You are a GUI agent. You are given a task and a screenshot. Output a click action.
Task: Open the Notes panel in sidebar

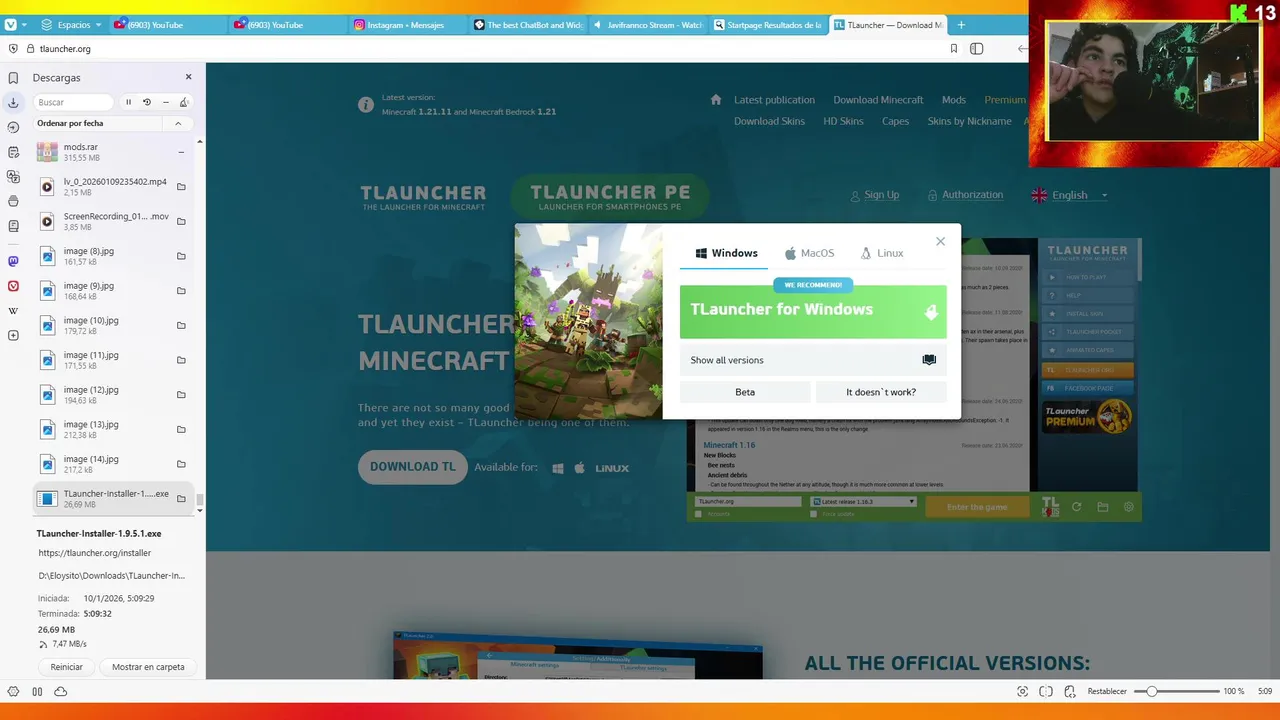pos(13,152)
